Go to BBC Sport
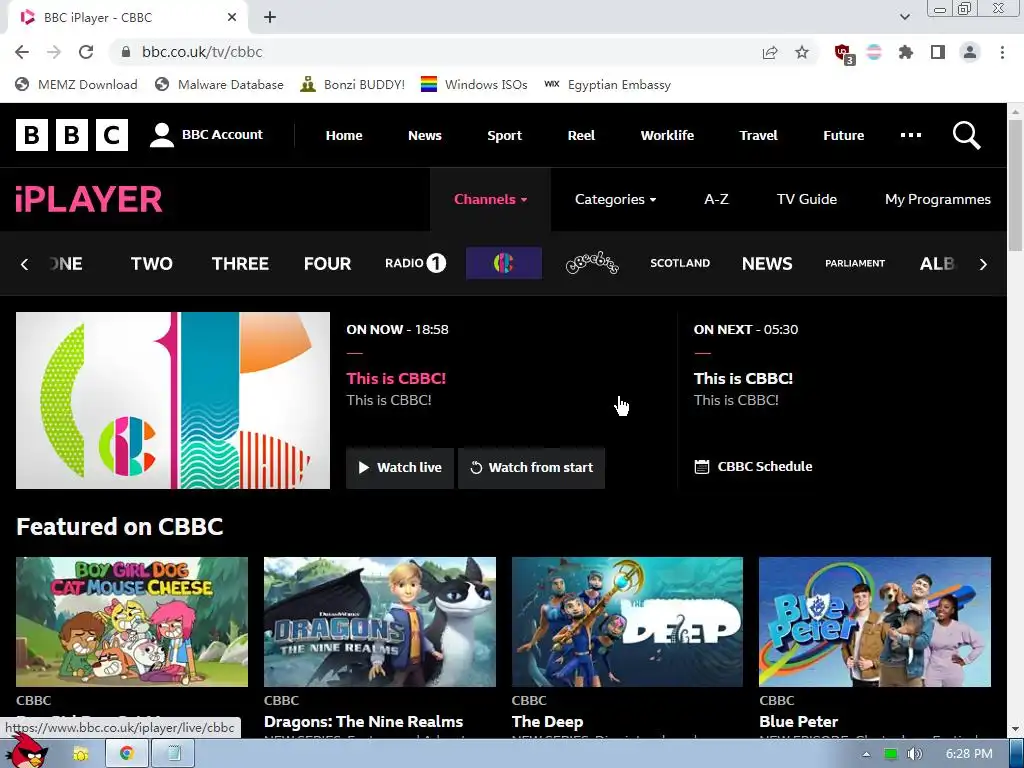This screenshot has width=1024, height=768. [504, 135]
